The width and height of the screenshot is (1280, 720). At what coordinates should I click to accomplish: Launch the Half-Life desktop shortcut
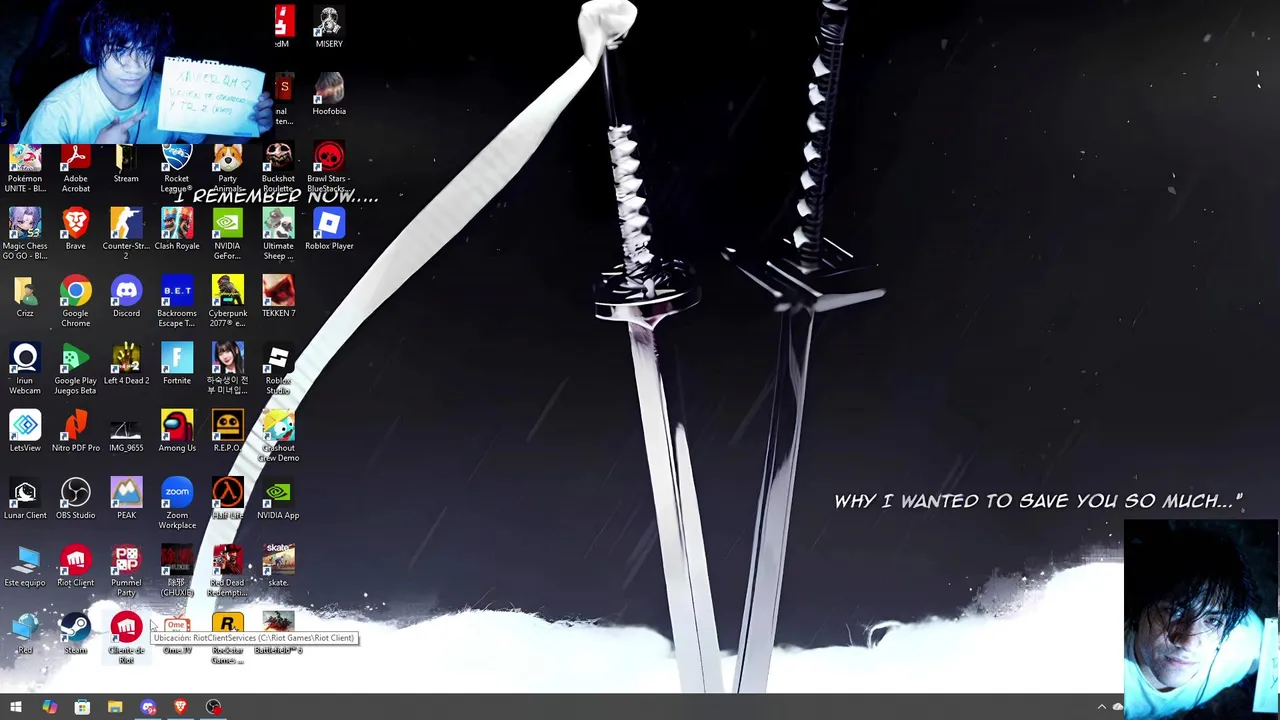tap(228, 498)
